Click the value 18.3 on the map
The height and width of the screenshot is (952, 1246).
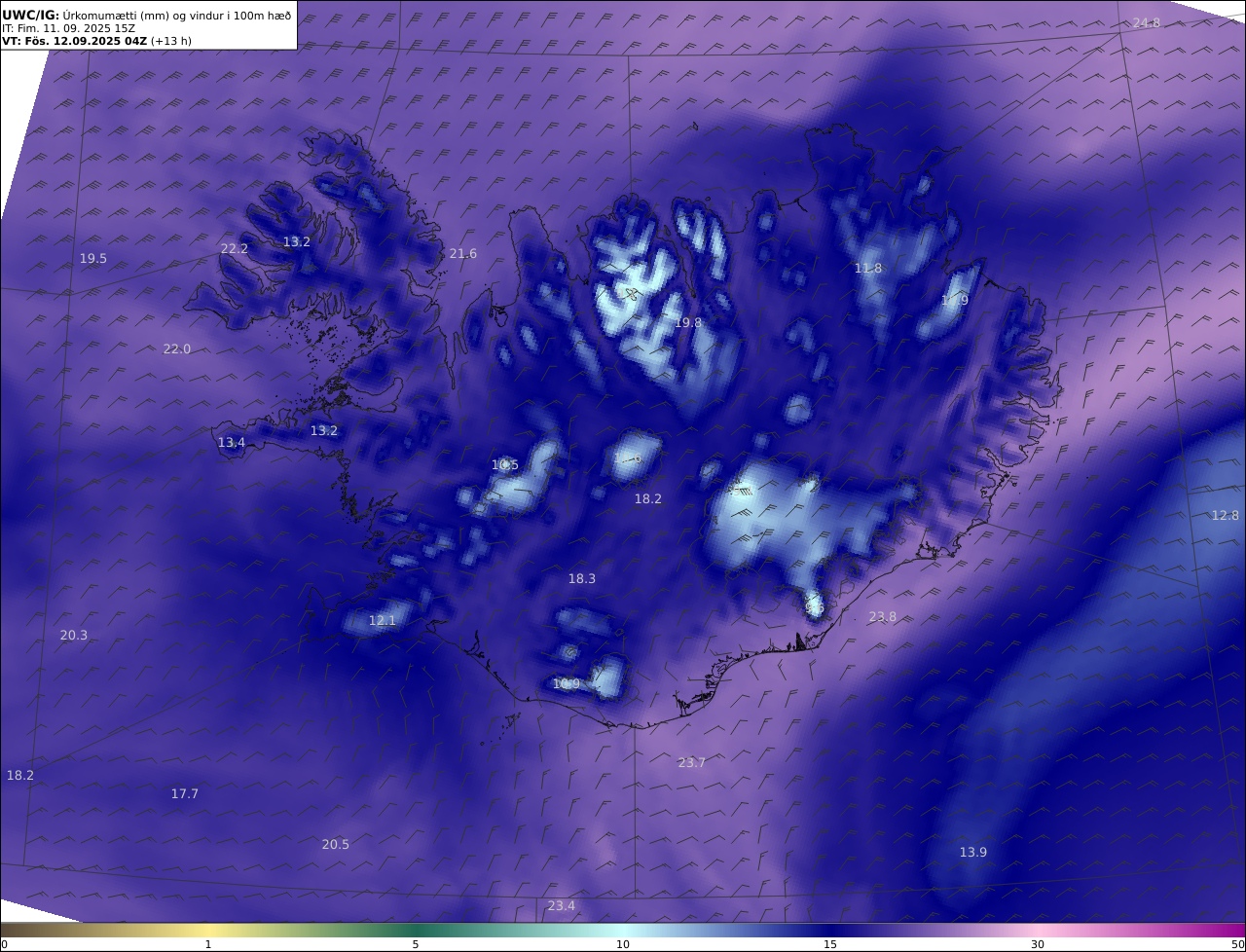tap(582, 579)
